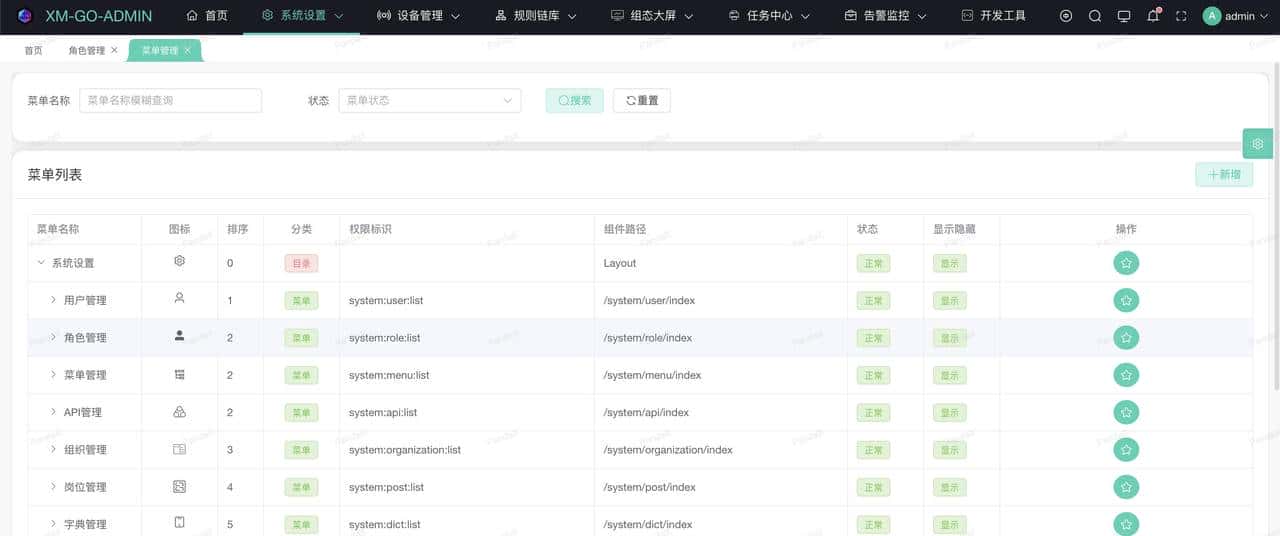Click the organization icon in 组织管理 row
Image resolution: width=1280 pixels, height=536 pixels.
(x=180, y=449)
